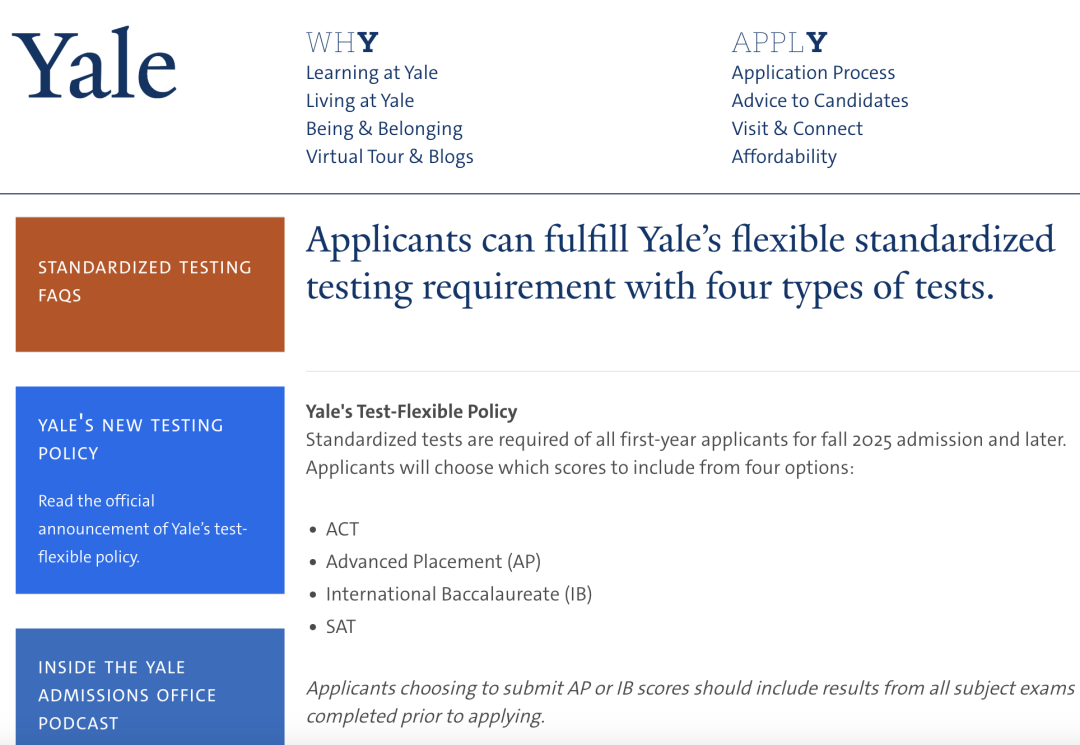Viewport: 1080px width, 745px height.
Task: Read the official test-flexible policy announcement
Action: (143, 529)
